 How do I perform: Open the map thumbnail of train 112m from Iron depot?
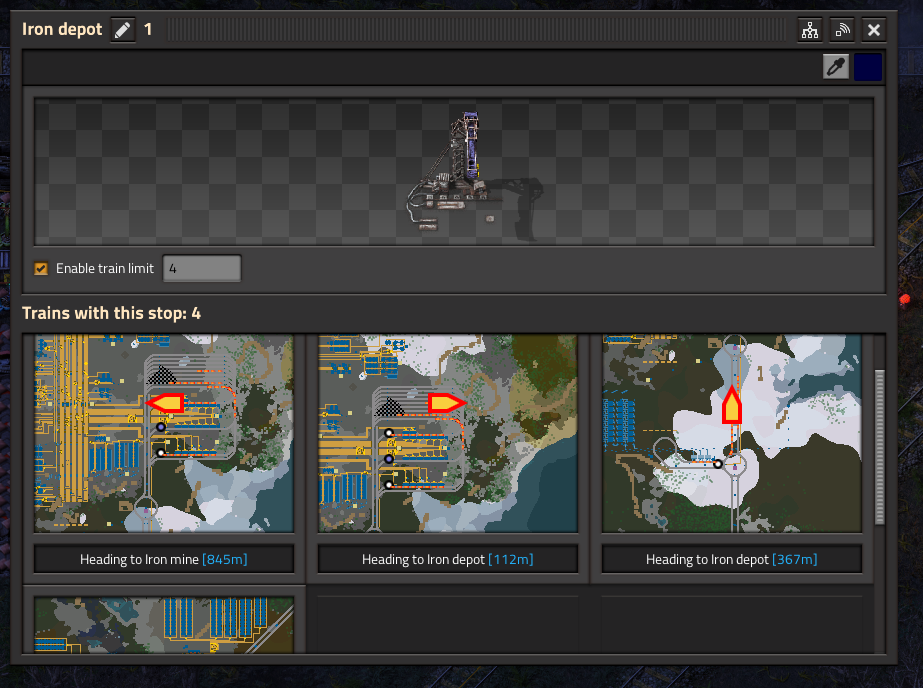click(x=447, y=433)
